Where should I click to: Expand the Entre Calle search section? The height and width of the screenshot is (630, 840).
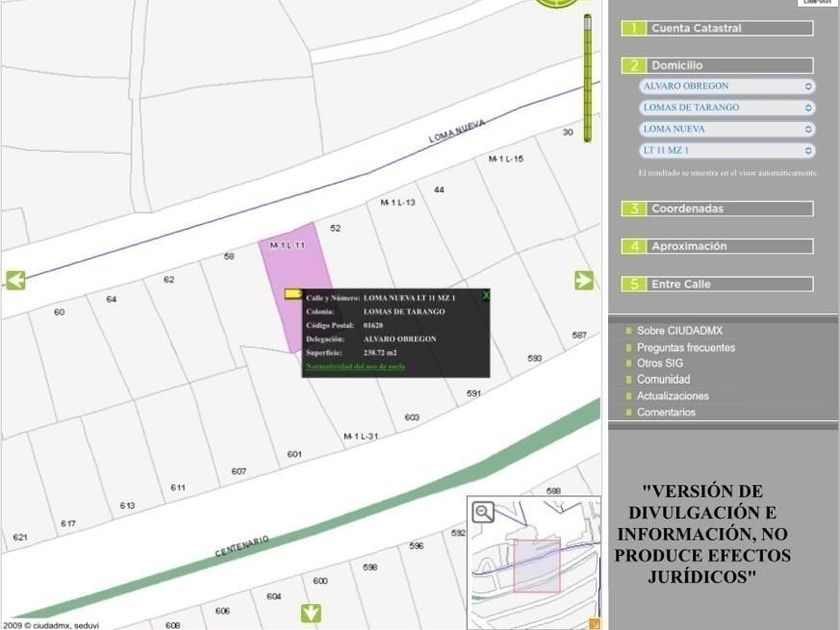click(717, 284)
